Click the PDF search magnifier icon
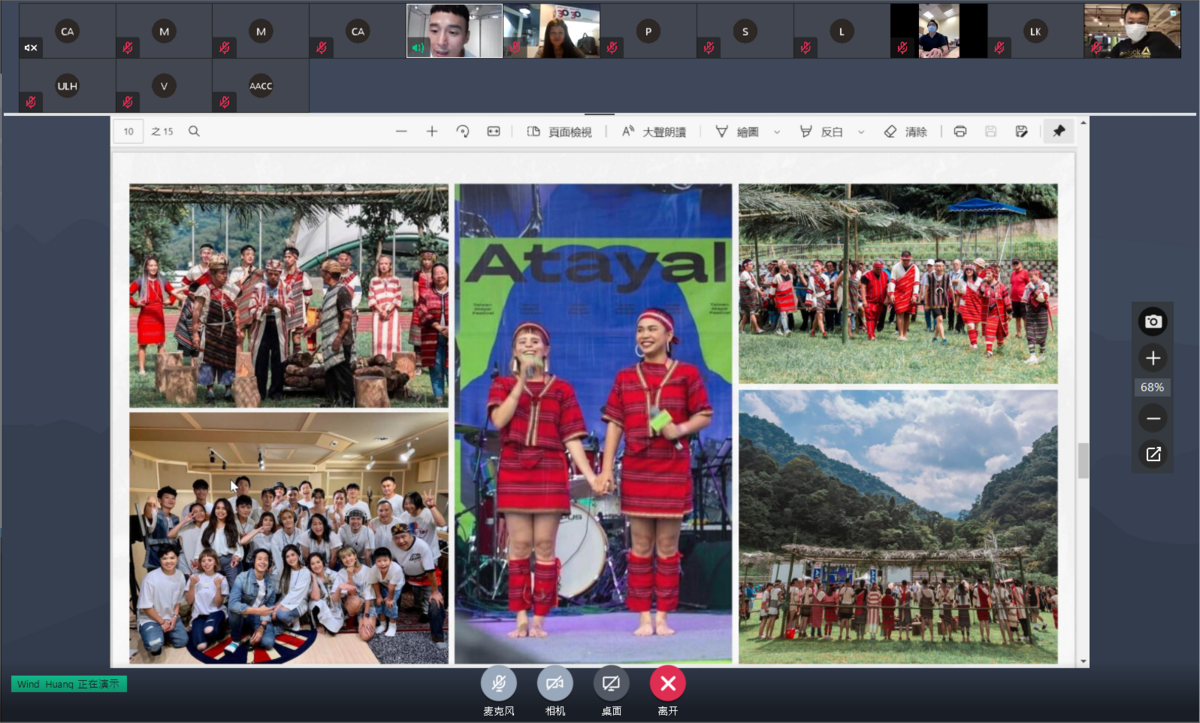Image resolution: width=1200 pixels, height=723 pixels. [x=194, y=131]
